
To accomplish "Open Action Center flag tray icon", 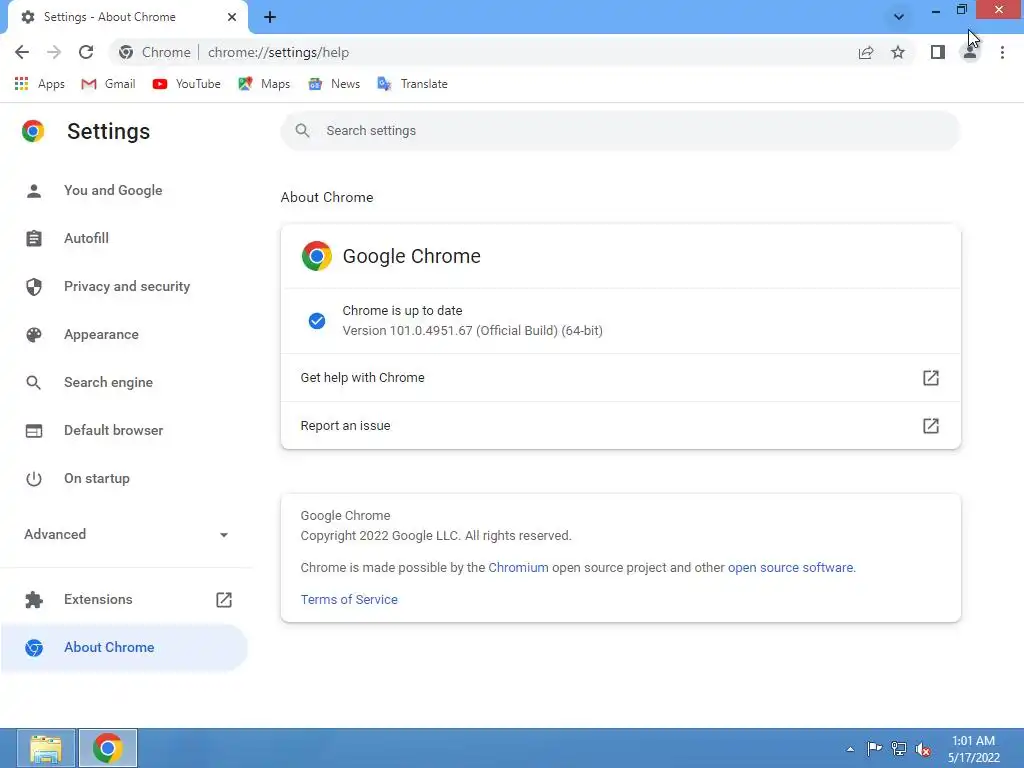I will coord(874,749).
